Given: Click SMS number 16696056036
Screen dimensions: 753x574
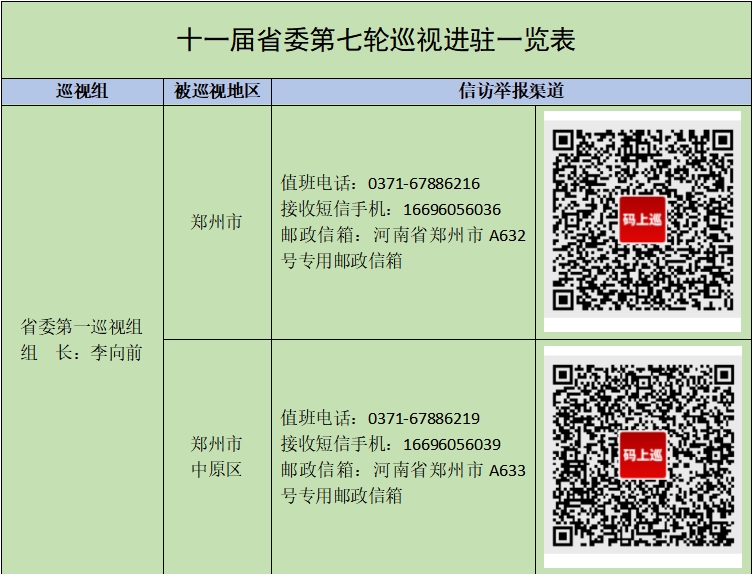Looking at the screenshot, I should click(452, 209).
